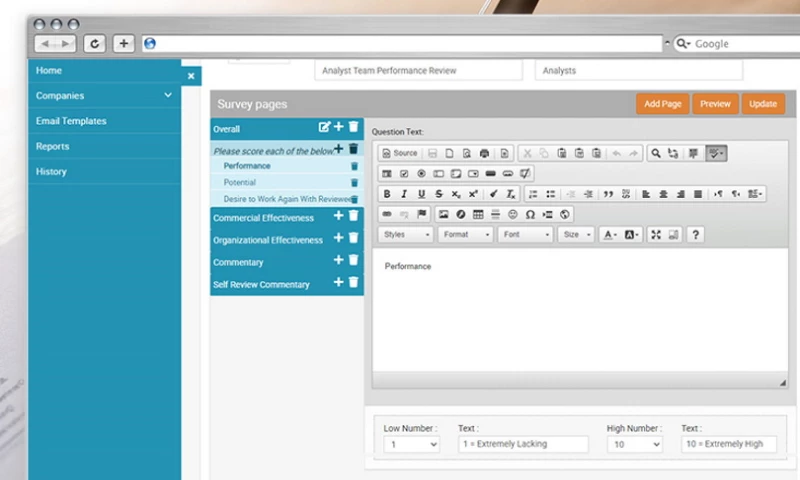Toggle Italic formatting

click(x=404, y=194)
